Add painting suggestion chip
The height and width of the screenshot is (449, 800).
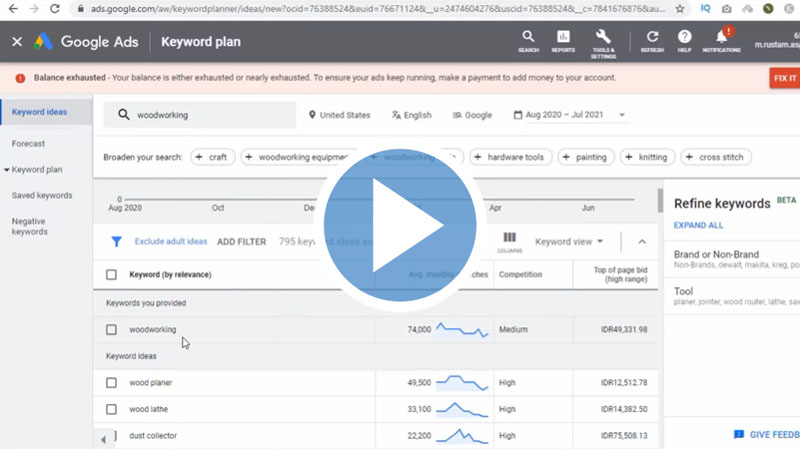click(585, 157)
